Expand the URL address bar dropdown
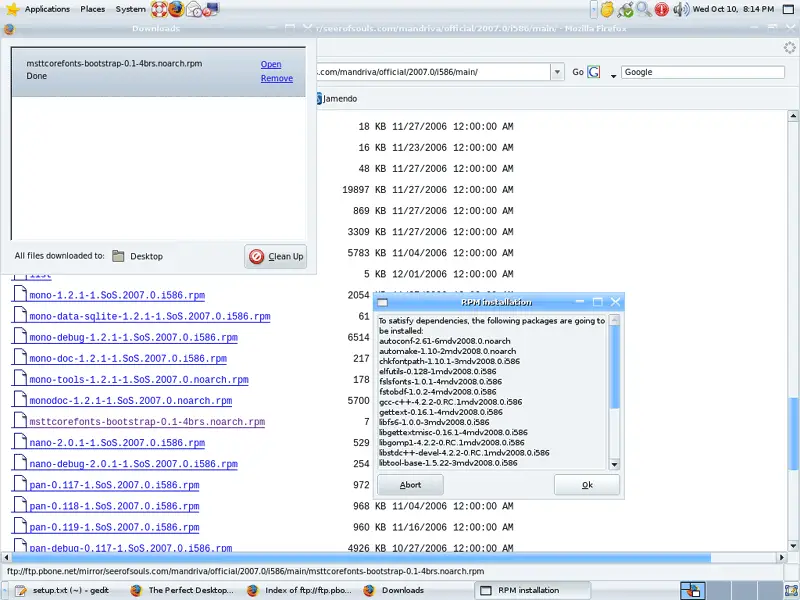 click(x=557, y=72)
